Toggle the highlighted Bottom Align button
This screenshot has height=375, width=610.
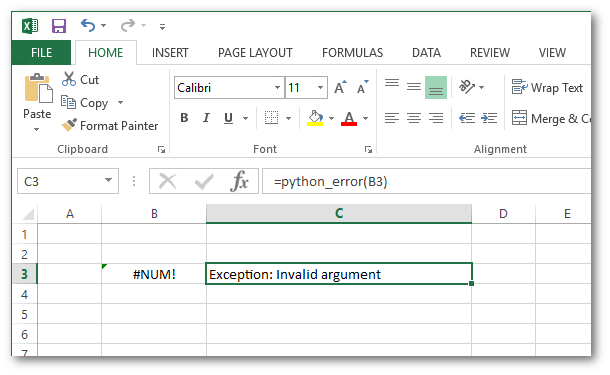pyautogui.click(x=436, y=87)
